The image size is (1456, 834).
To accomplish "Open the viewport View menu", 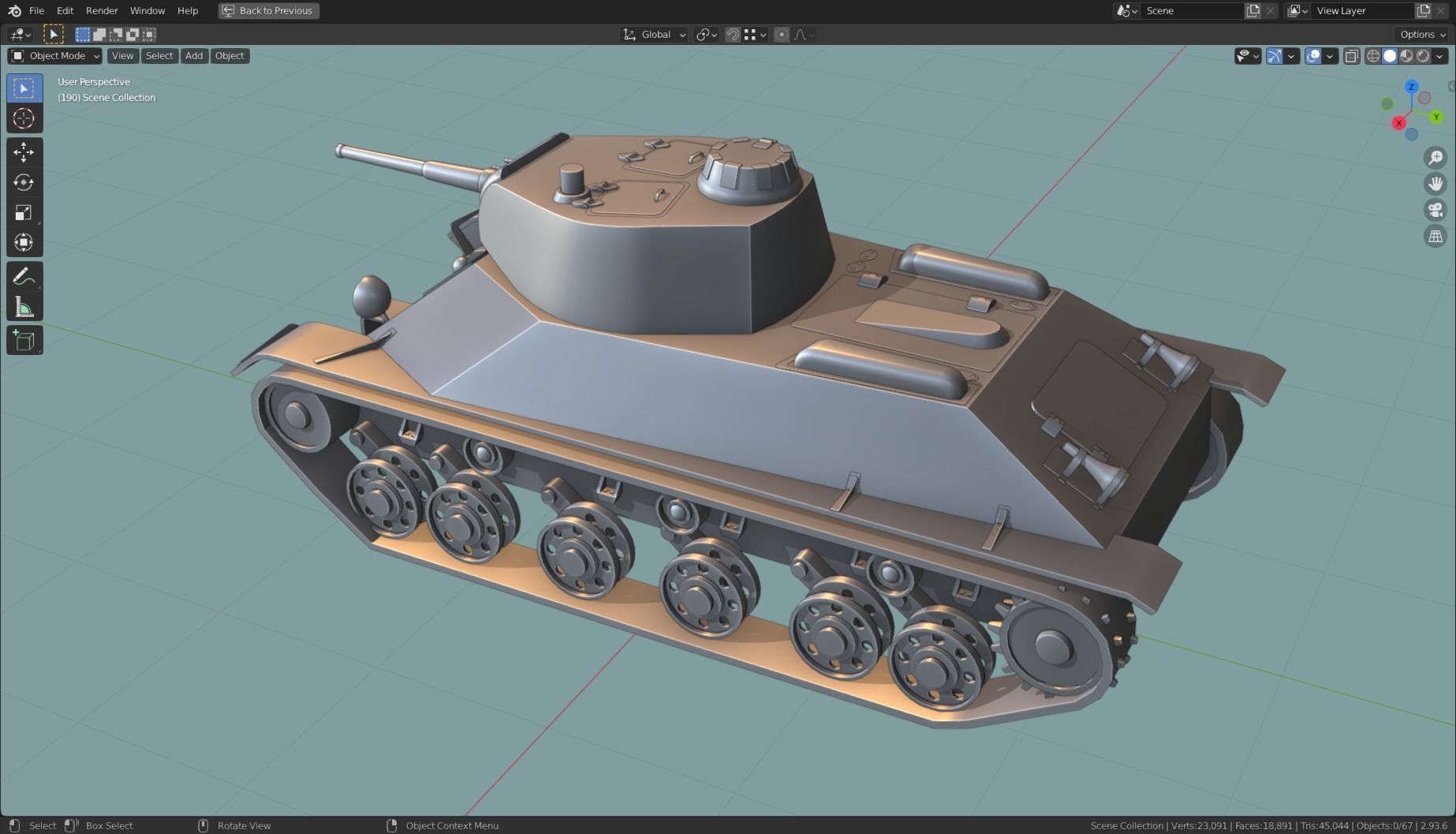I will point(122,56).
